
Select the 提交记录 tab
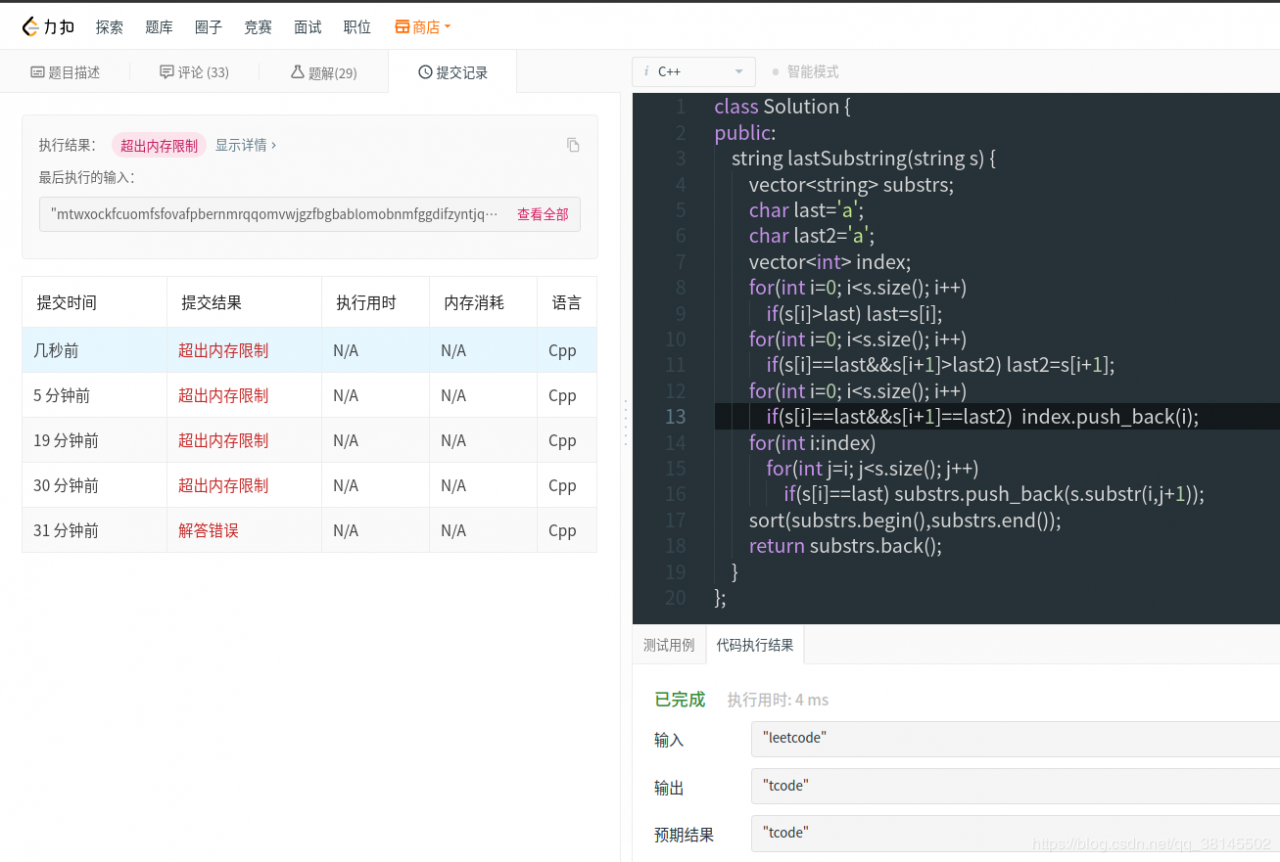tap(453, 72)
